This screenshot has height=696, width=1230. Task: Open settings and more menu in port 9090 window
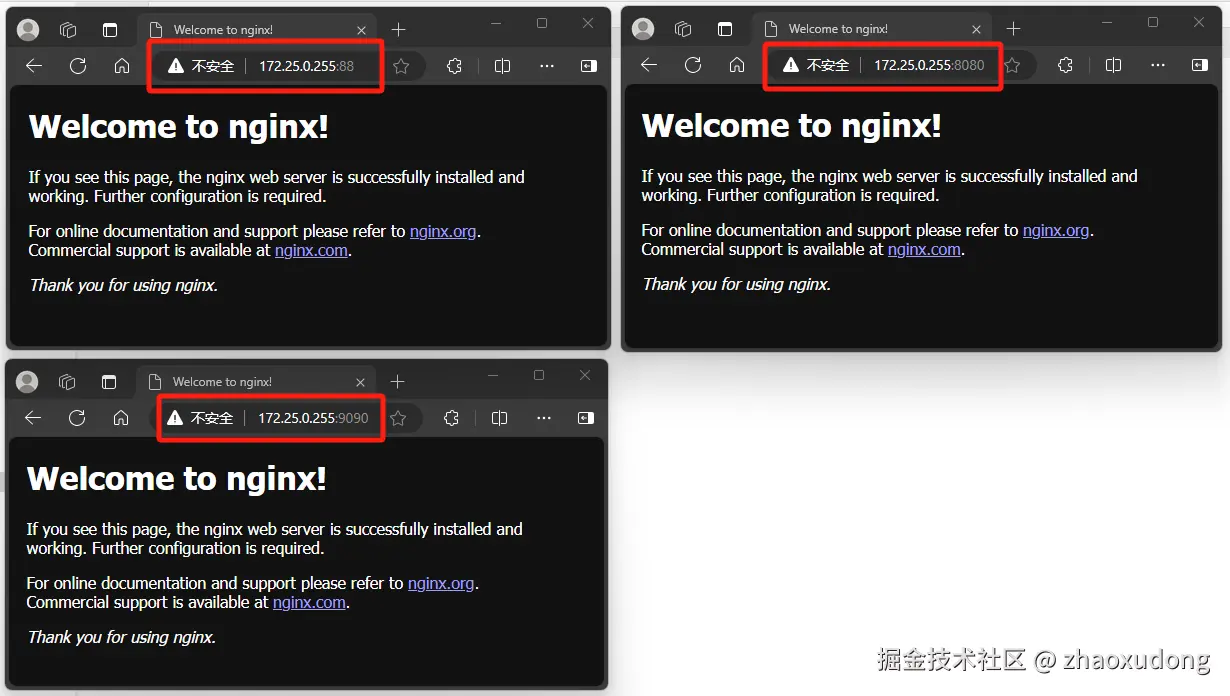click(x=543, y=418)
